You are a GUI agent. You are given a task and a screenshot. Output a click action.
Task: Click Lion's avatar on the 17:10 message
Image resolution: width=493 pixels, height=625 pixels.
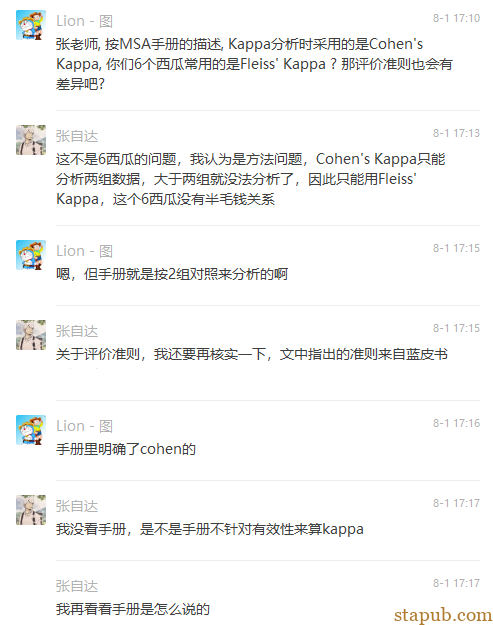pos(31,25)
